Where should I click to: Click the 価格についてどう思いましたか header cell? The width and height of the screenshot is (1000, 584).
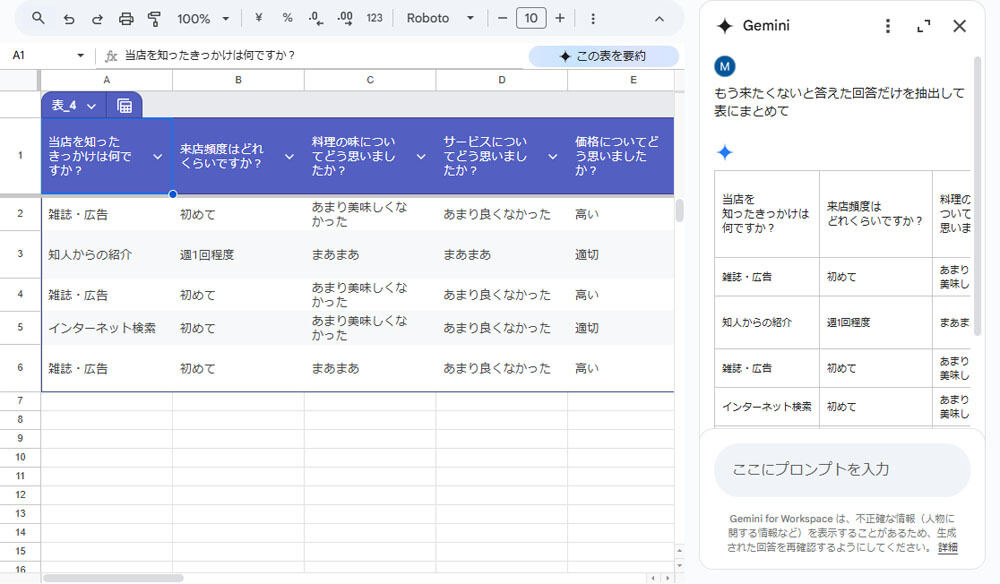tap(621, 156)
